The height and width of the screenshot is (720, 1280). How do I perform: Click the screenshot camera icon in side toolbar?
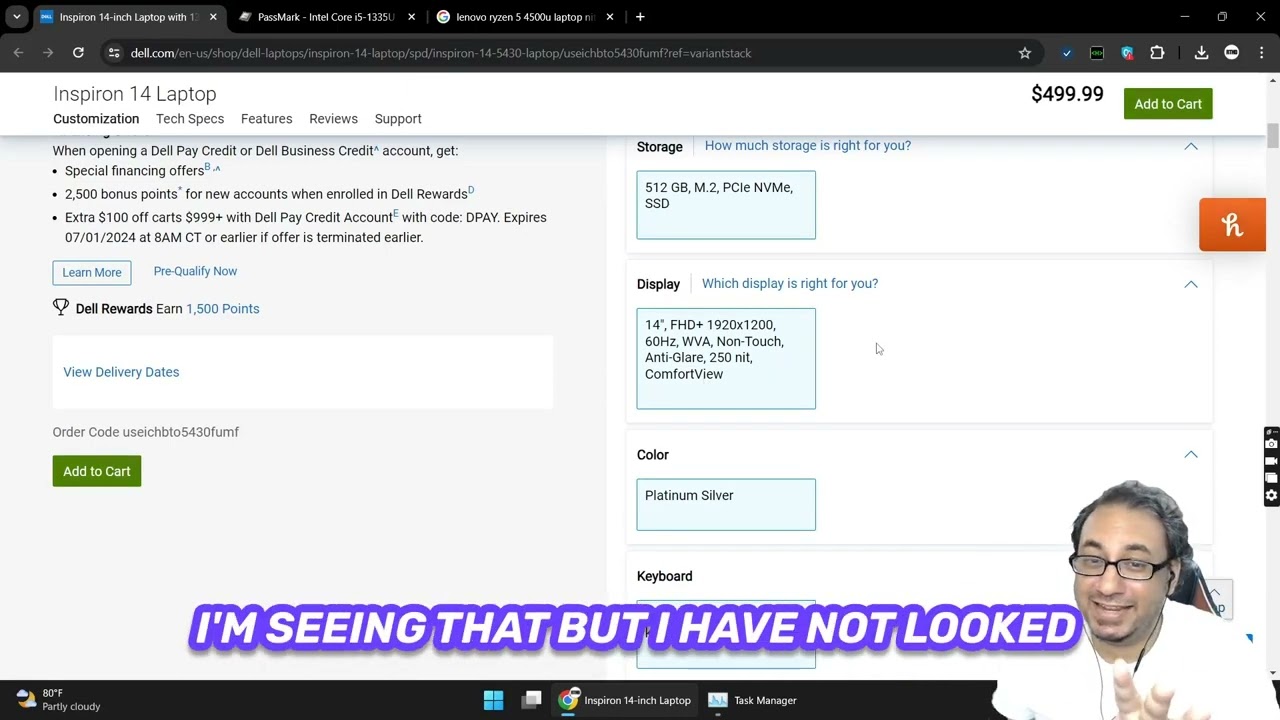(x=1271, y=443)
